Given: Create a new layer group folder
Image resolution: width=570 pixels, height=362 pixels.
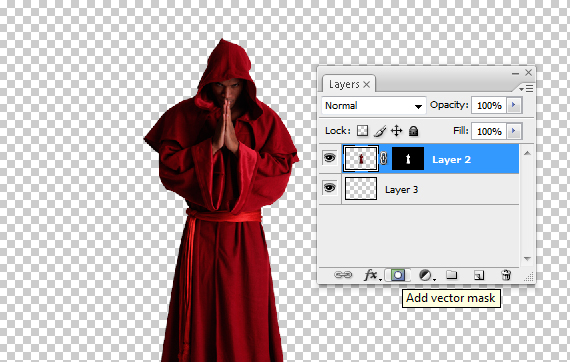Looking at the screenshot, I should (451, 275).
